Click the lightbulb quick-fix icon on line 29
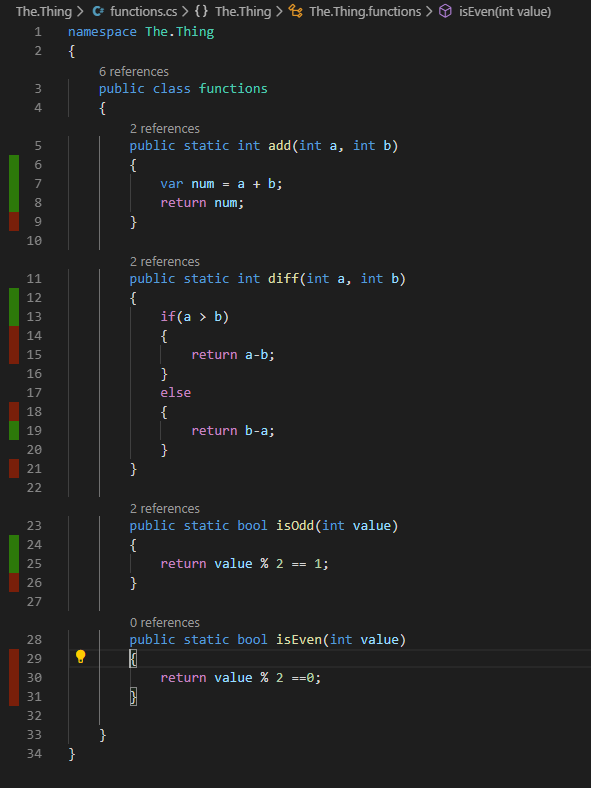The width and height of the screenshot is (591, 788). tap(80, 657)
